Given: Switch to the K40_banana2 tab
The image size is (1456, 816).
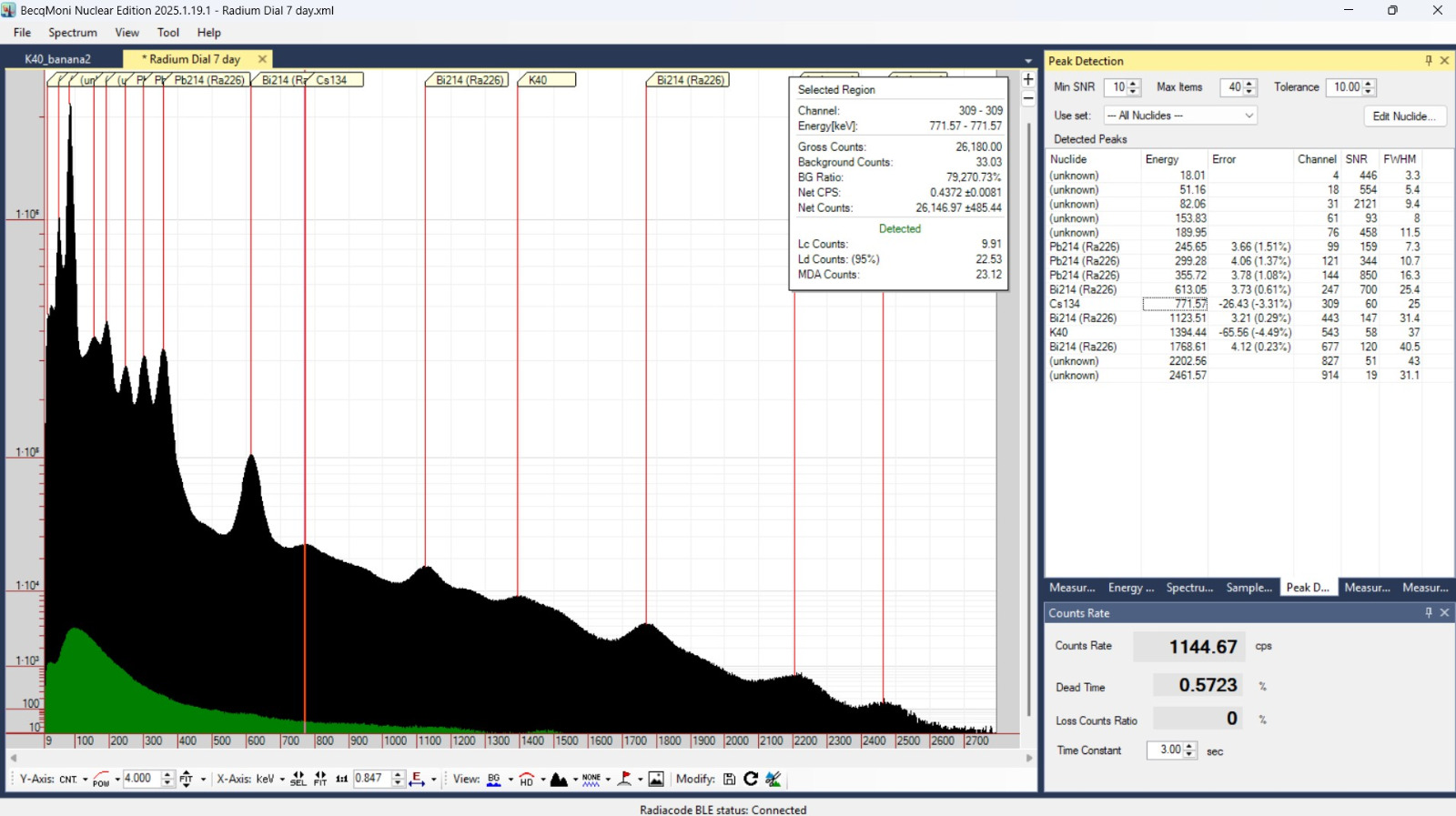Looking at the screenshot, I should 58,59.
